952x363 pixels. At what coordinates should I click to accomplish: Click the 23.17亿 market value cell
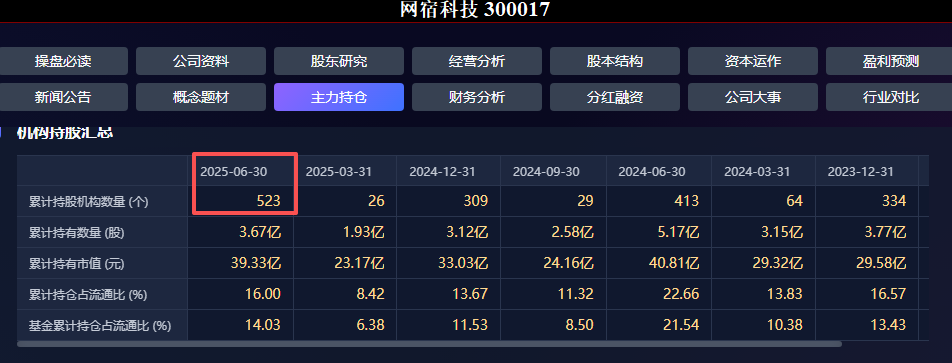[x=345, y=263]
